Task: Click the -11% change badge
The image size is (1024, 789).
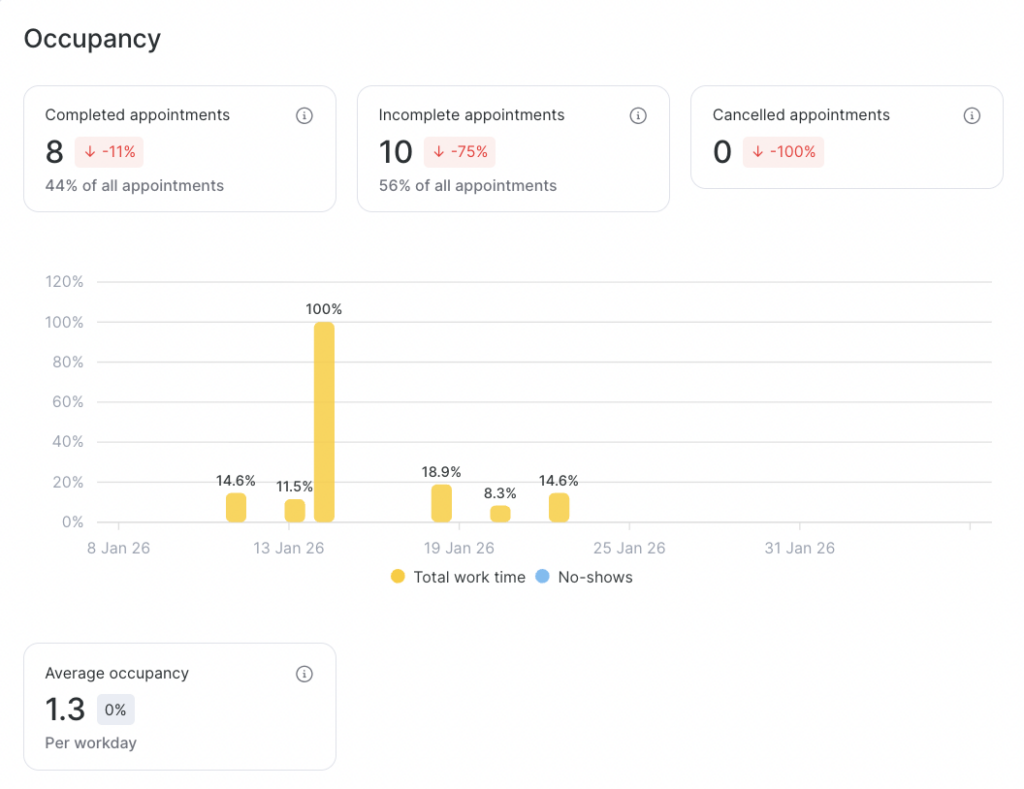Action: coord(110,152)
